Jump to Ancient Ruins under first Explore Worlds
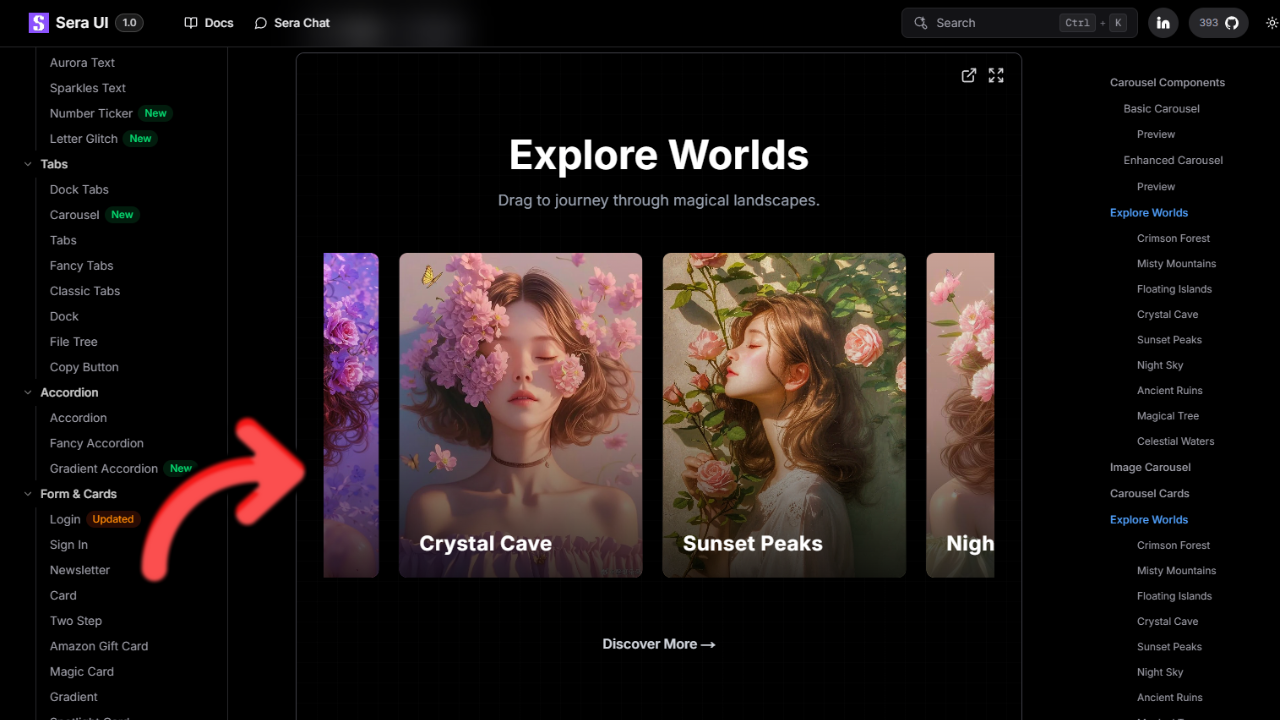 tap(1169, 391)
